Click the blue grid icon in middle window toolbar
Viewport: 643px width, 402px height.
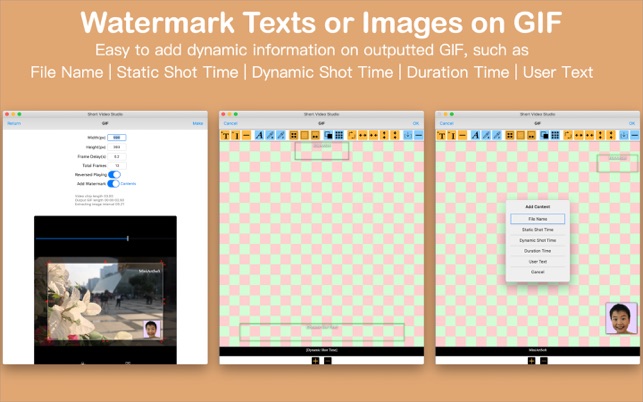[x=339, y=135]
